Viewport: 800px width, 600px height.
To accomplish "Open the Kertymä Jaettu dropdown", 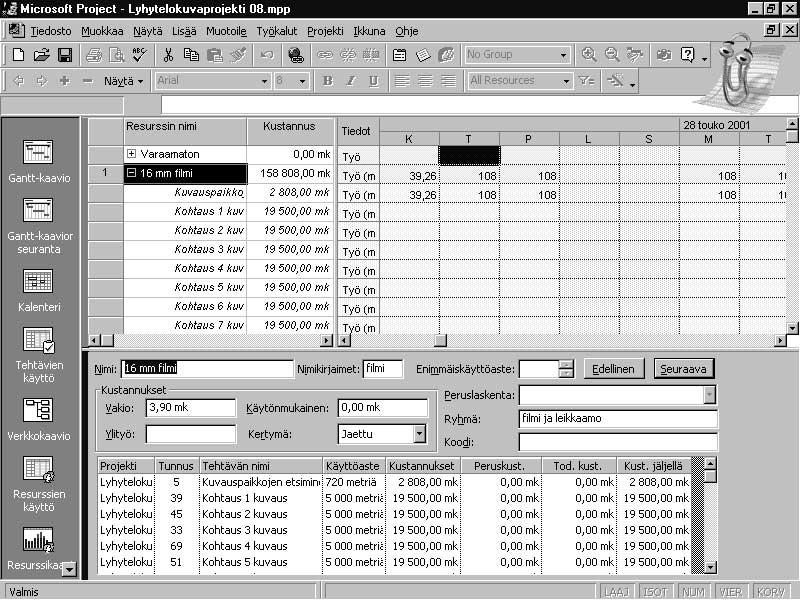I will click(419, 434).
